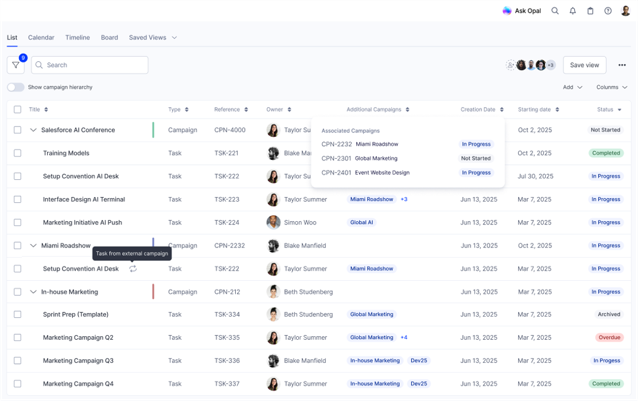638x401 pixels.
Task: Click the add collaborator icon
Action: [x=510, y=65]
